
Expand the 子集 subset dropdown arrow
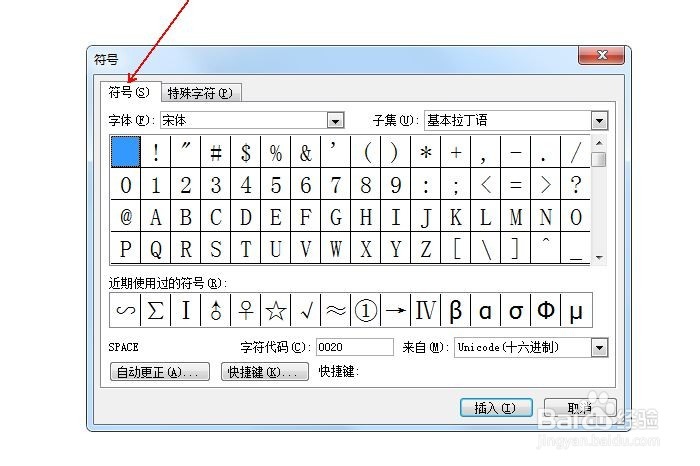click(x=599, y=121)
